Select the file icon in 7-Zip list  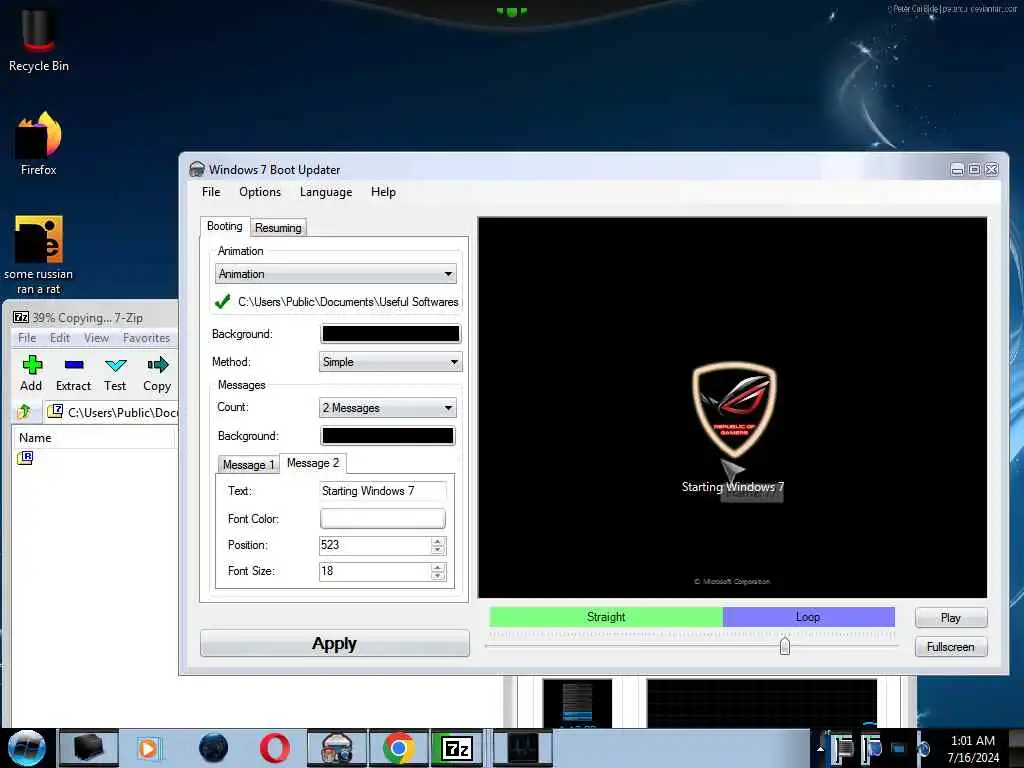click(x=25, y=458)
